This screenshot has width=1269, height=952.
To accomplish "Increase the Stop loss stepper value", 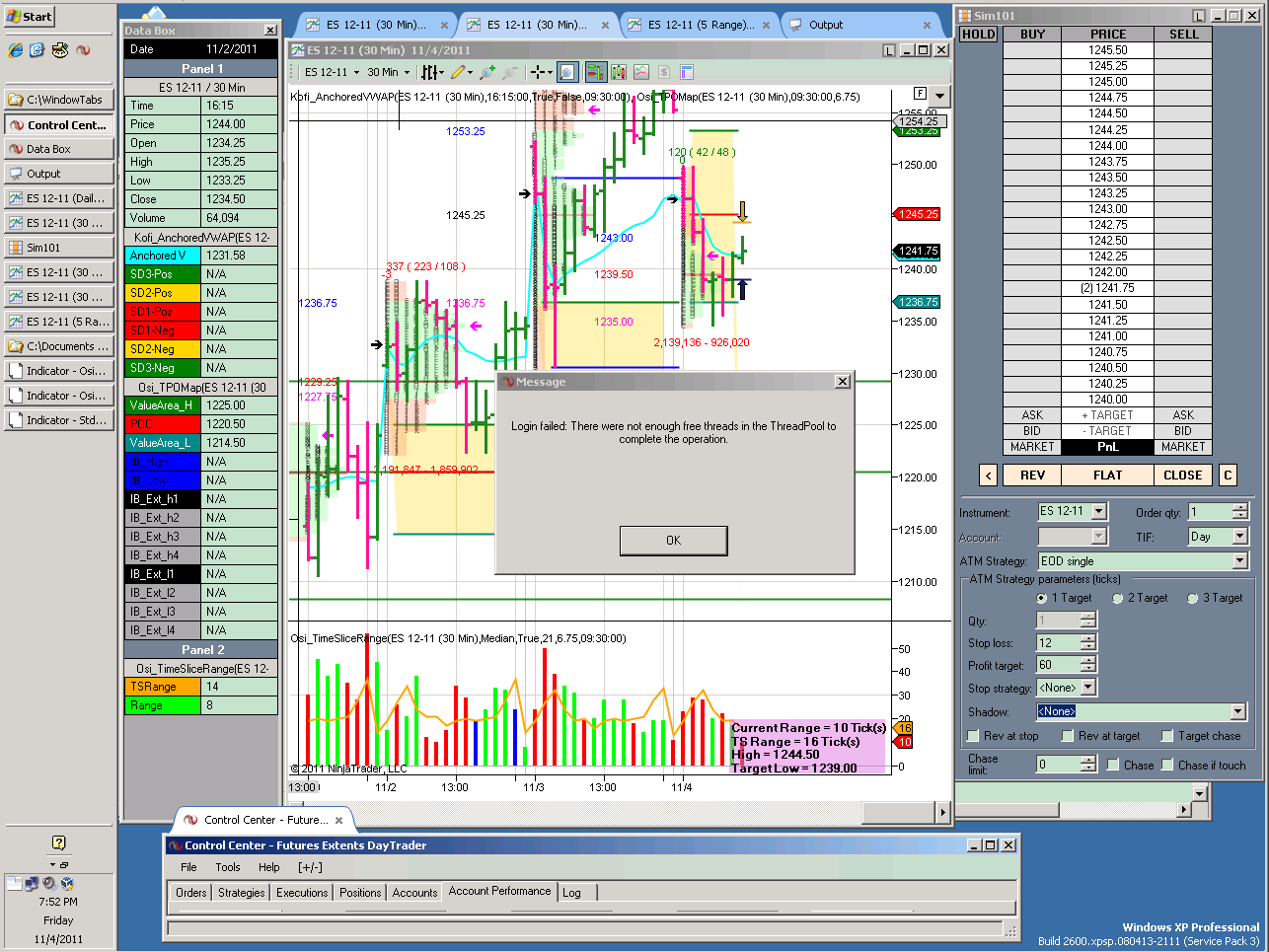I will click(x=1088, y=637).
